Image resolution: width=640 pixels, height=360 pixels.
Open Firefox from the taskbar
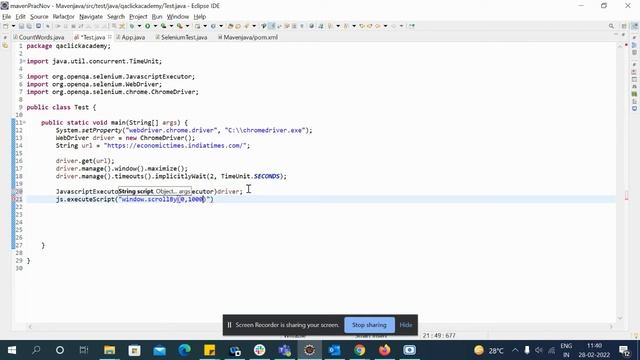click(384, 350)
